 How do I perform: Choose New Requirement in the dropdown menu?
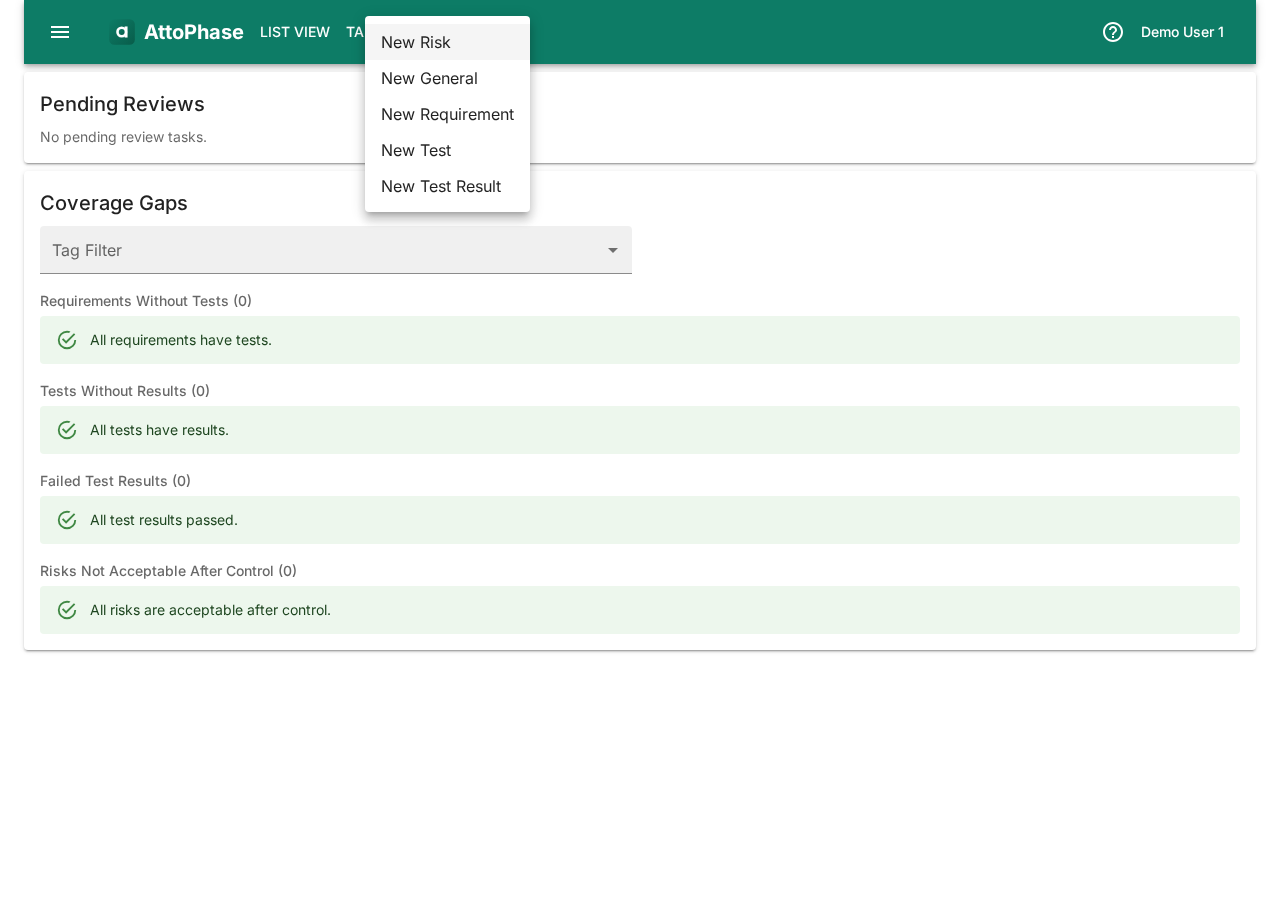coord(447,114)
